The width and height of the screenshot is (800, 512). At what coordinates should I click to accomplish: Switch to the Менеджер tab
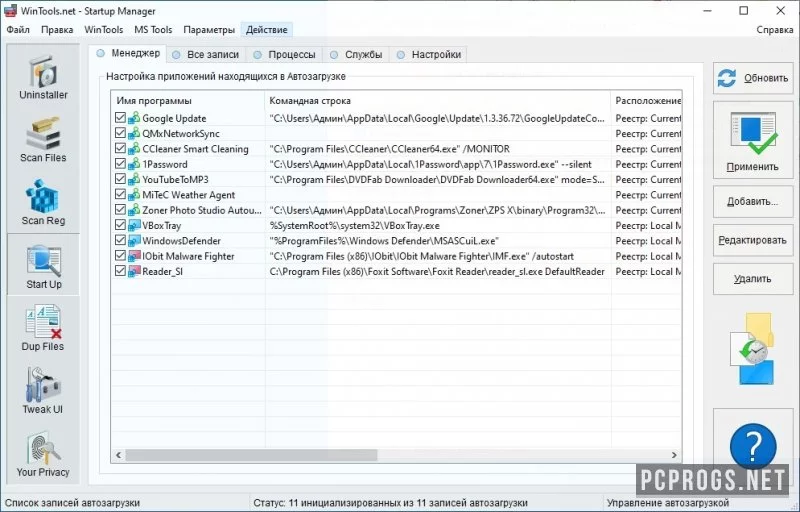point(129,54)
